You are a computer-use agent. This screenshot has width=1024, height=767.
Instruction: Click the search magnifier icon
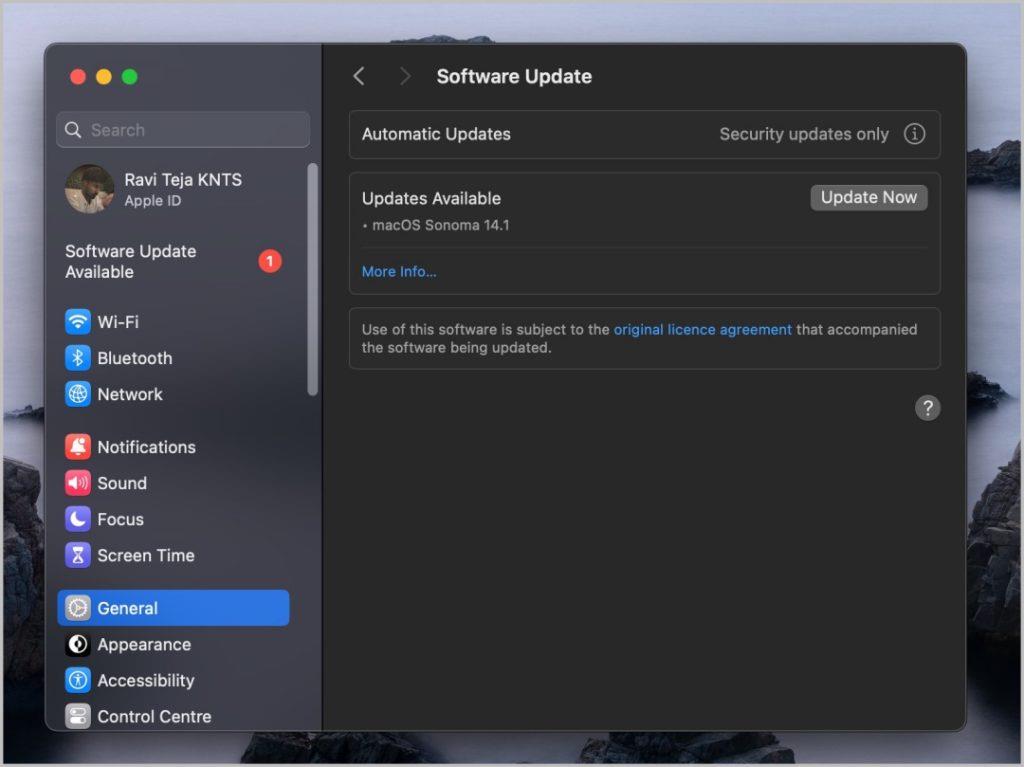click(73, 130)
